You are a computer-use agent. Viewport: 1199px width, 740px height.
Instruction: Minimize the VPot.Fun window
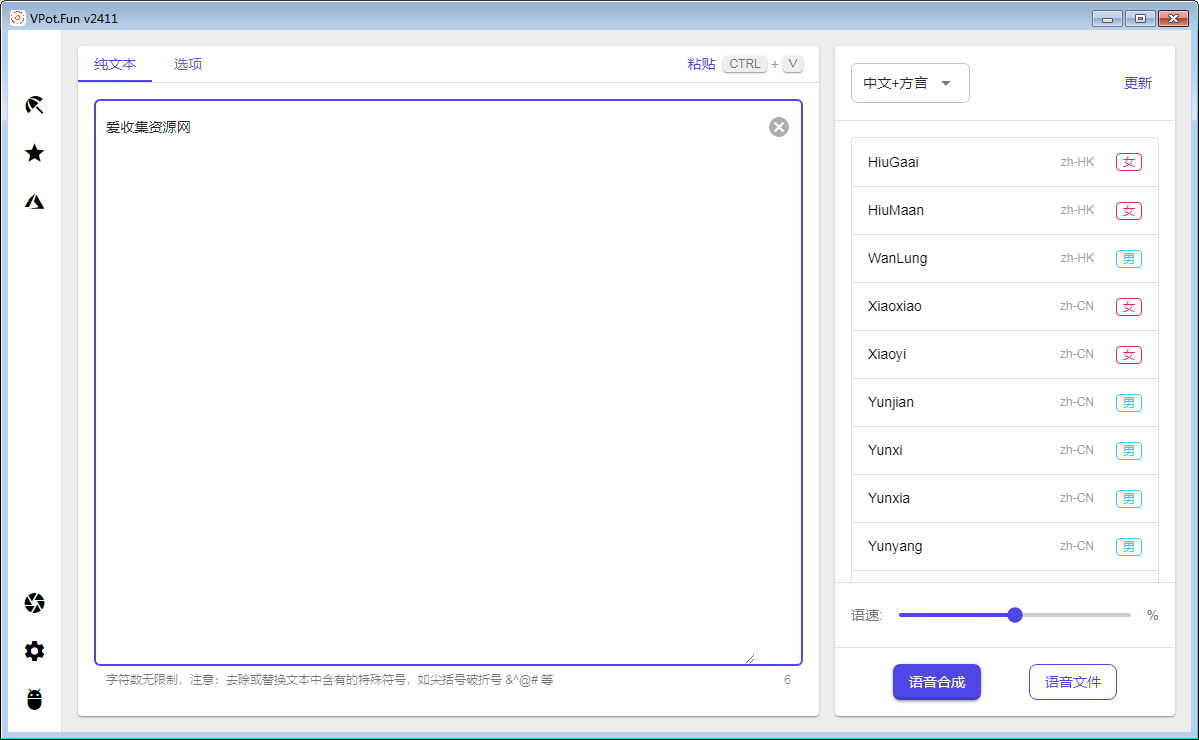click(x=1107, y=18)
